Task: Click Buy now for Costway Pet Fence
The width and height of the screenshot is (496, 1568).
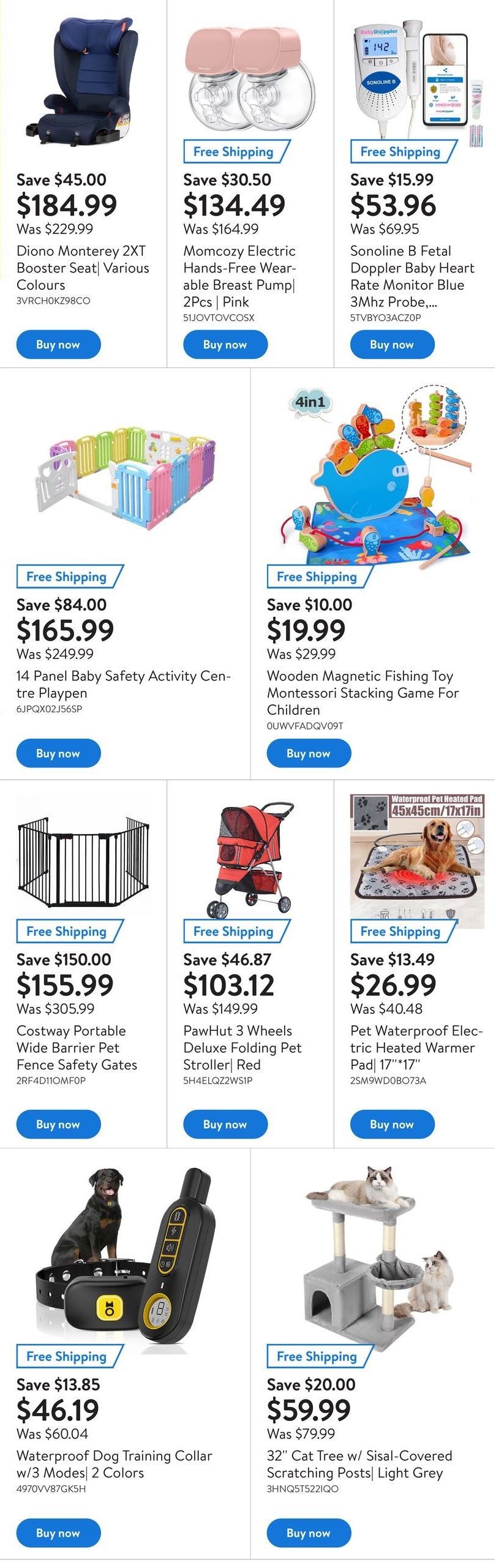Action: point(58,1124)
